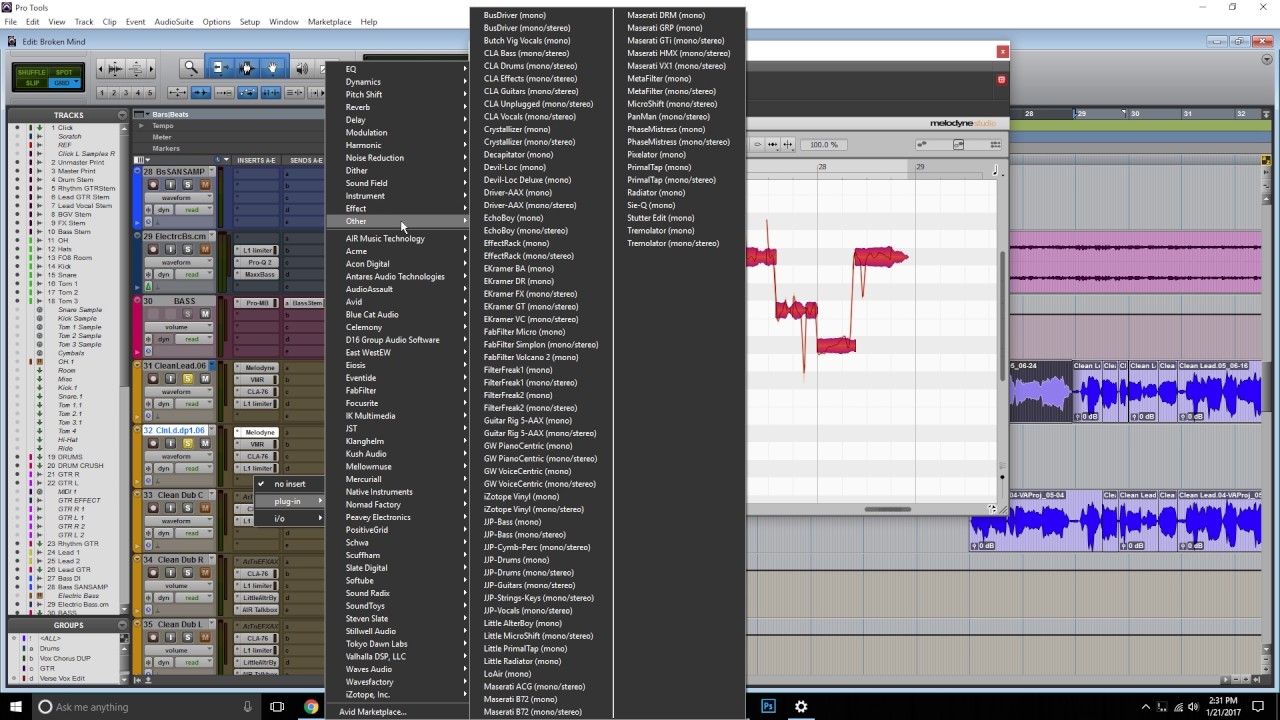The height and width of the screenshot is (720, 1280).
Task: Select Vox Chorus DUP group
Action: [65, 659]
